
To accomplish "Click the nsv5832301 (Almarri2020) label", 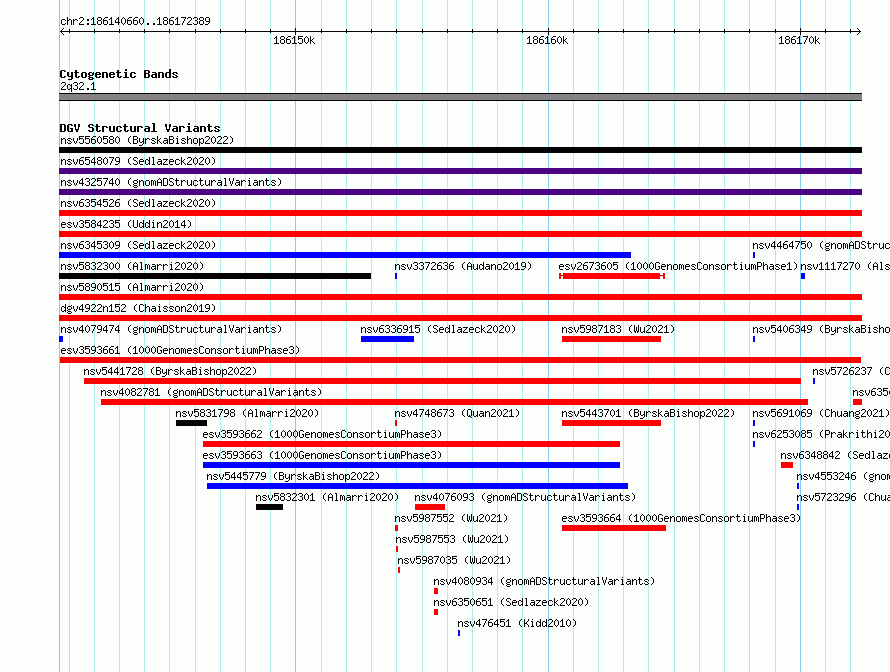I will click(x=327, y=497).
